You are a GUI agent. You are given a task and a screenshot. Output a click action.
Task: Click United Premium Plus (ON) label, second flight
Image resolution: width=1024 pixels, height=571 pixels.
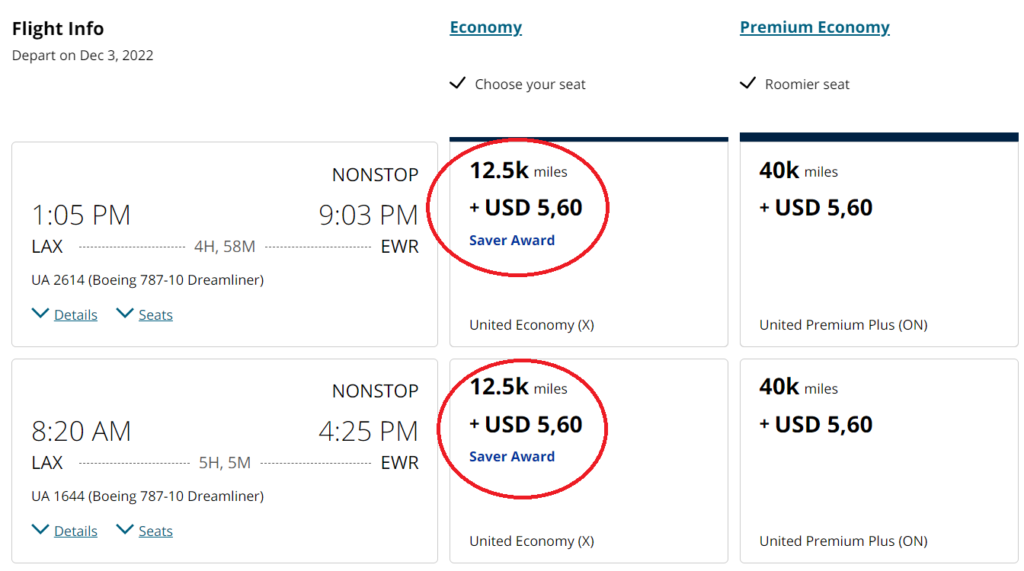pyautogui.click(x=843, y=541)
